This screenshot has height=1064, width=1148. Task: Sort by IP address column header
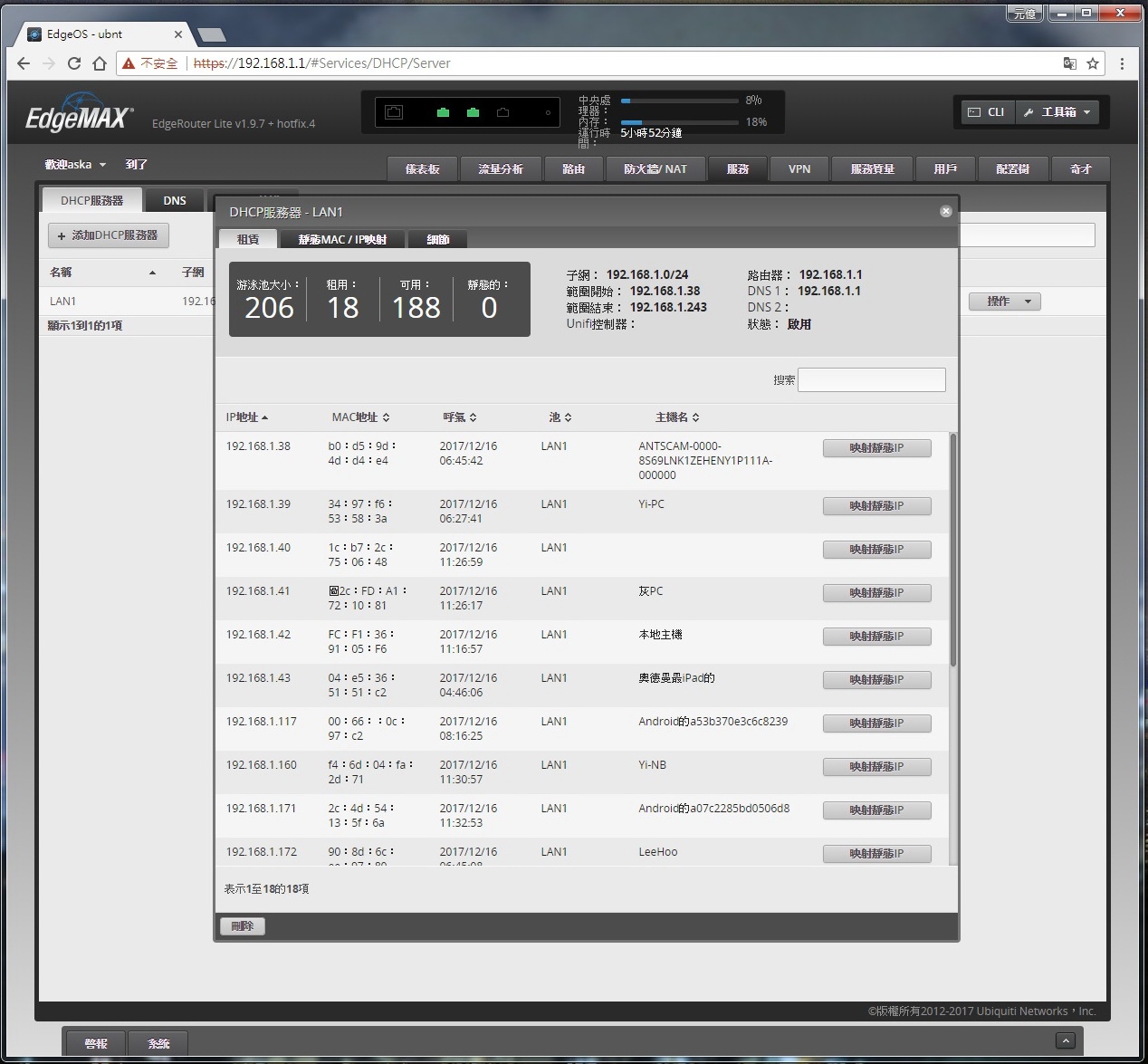tap(247, 417)
